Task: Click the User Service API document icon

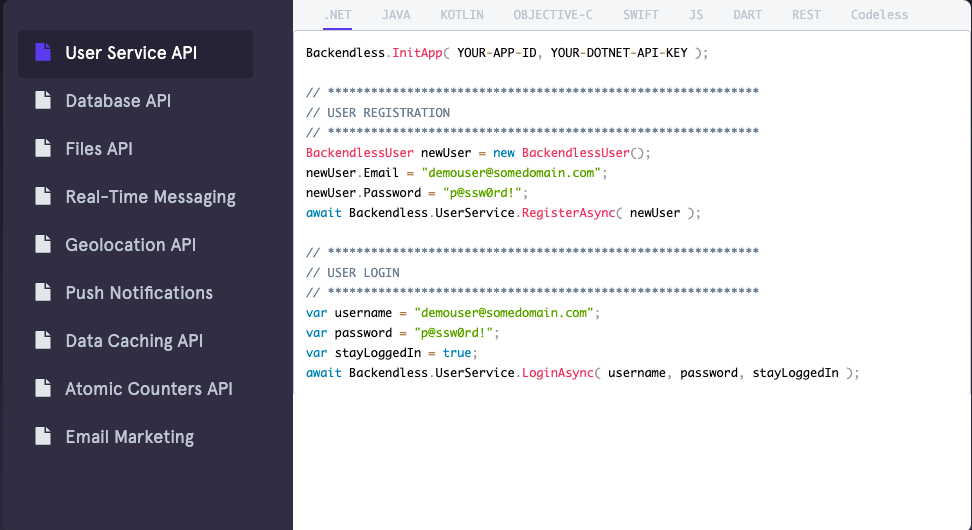Action: coord(43,52)
